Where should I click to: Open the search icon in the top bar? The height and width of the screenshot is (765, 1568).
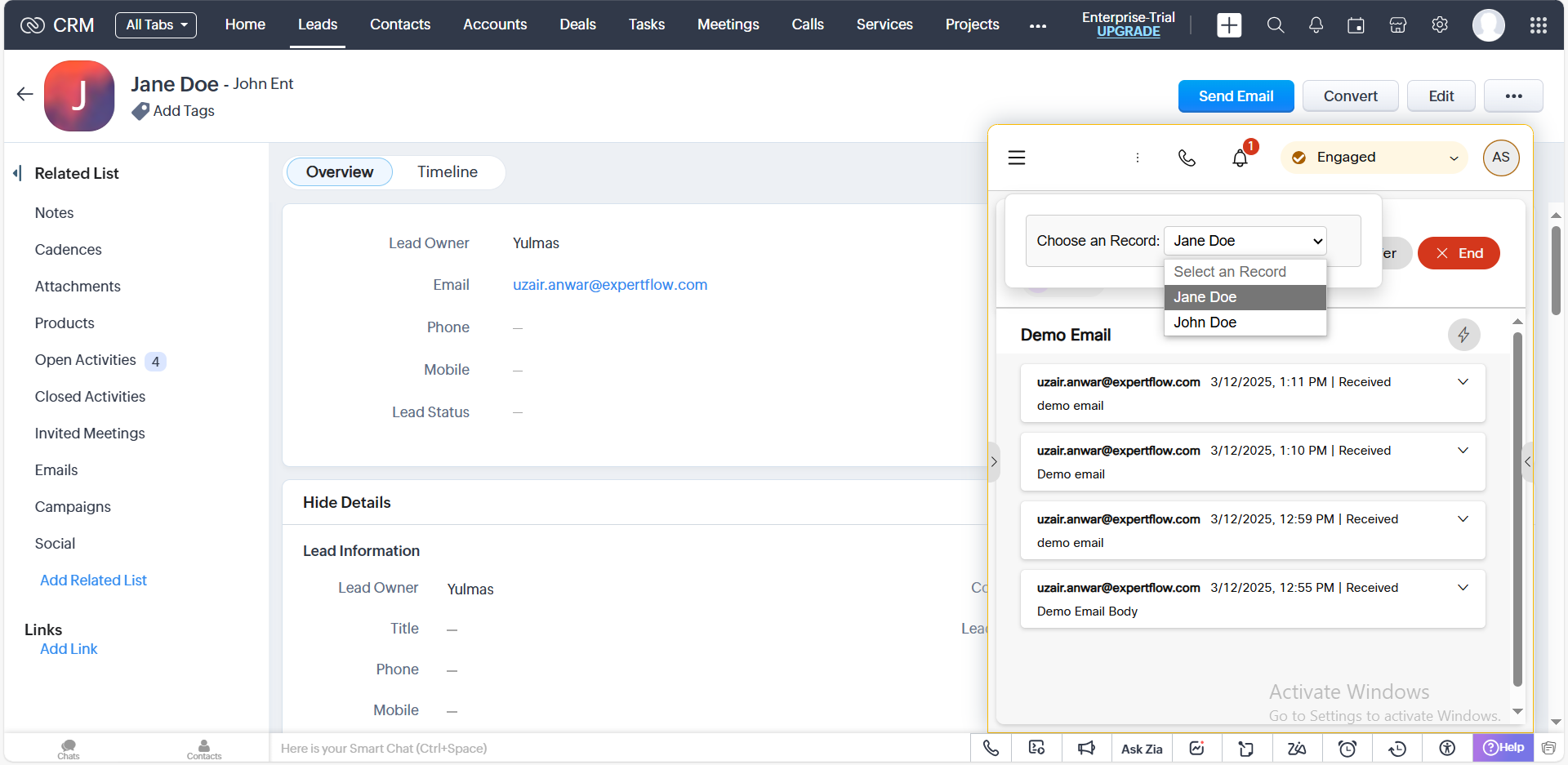(x=1275, y=25)
